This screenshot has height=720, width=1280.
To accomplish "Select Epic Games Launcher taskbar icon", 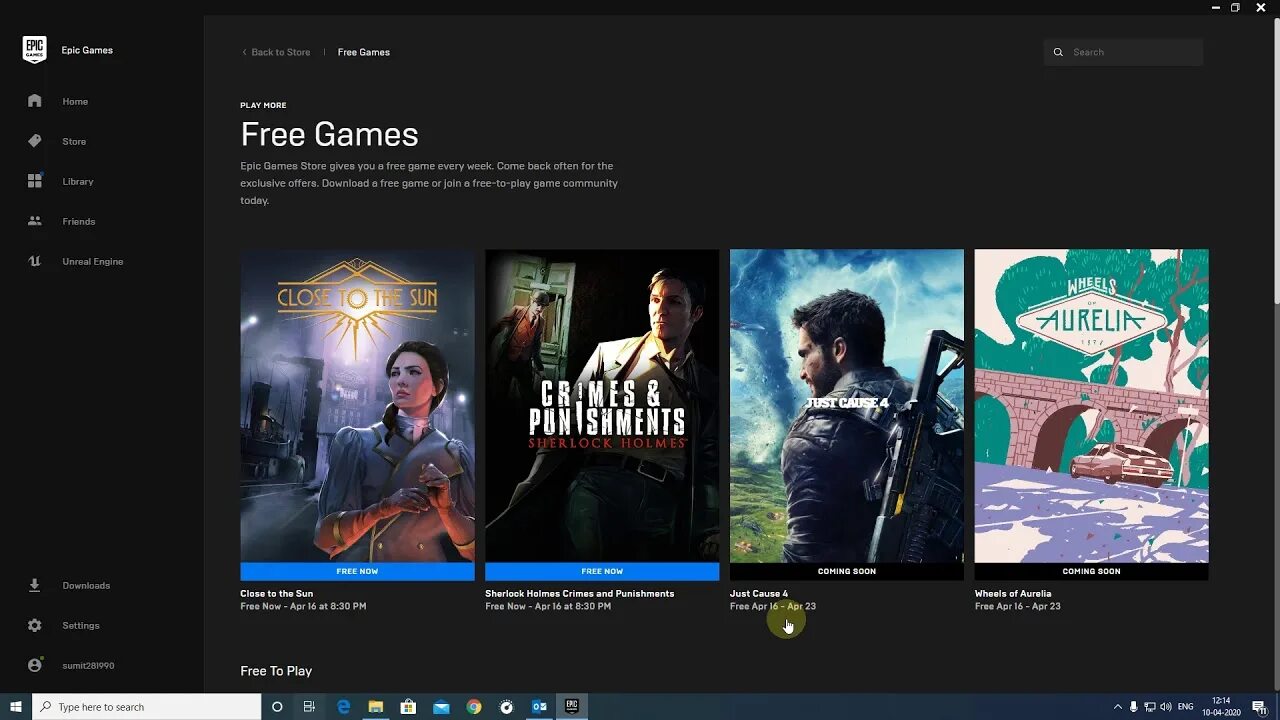I will point(572,707).
